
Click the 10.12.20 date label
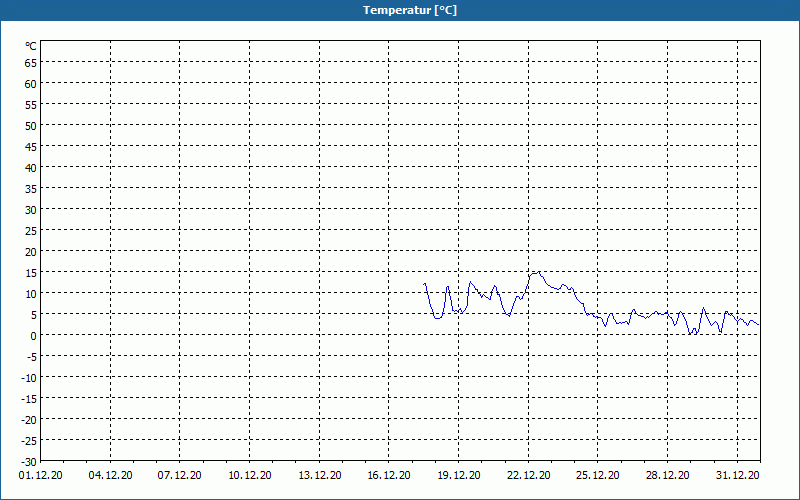pos(249,475)
